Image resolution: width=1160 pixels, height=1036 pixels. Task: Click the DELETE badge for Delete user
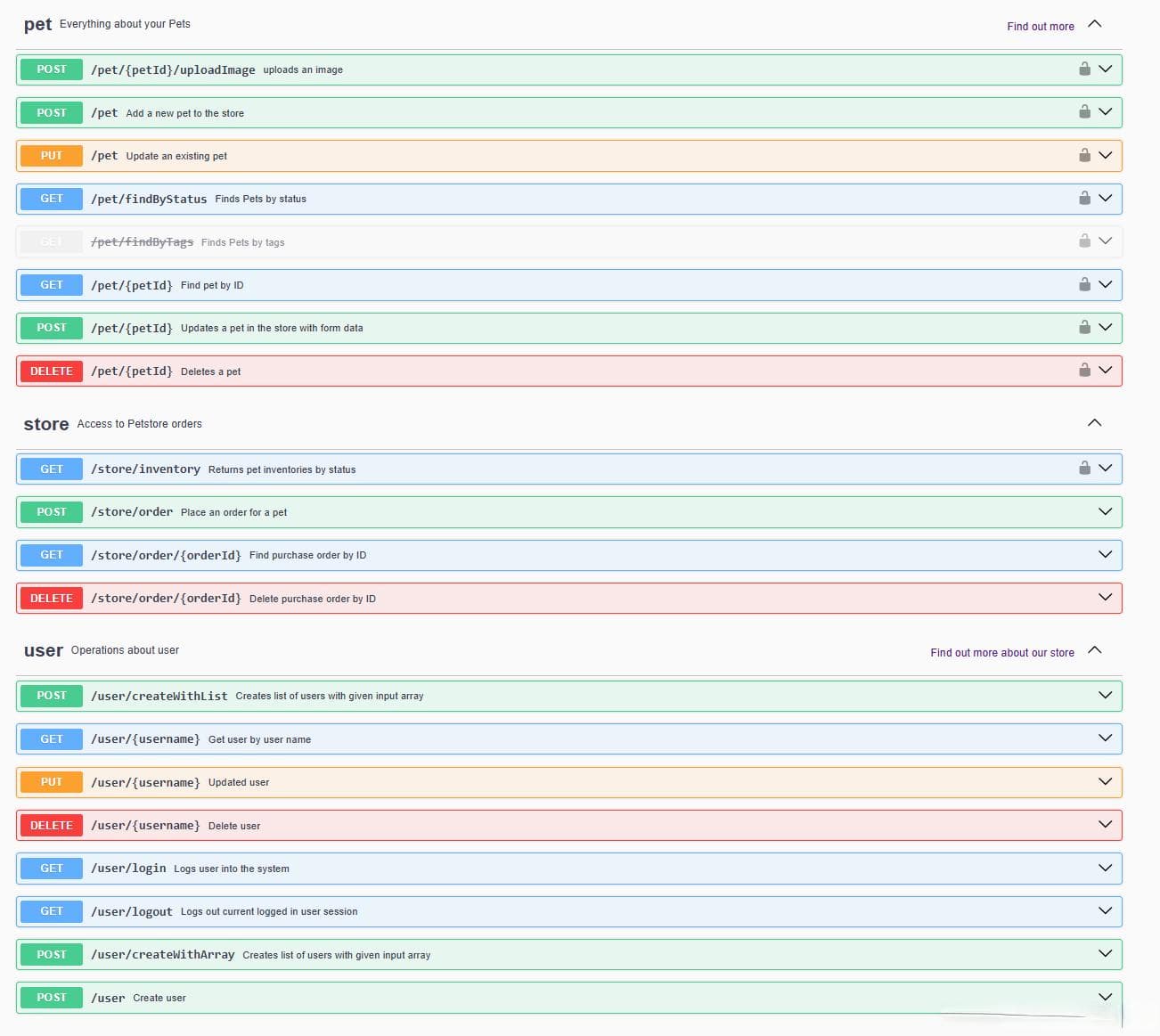(52, 825)
